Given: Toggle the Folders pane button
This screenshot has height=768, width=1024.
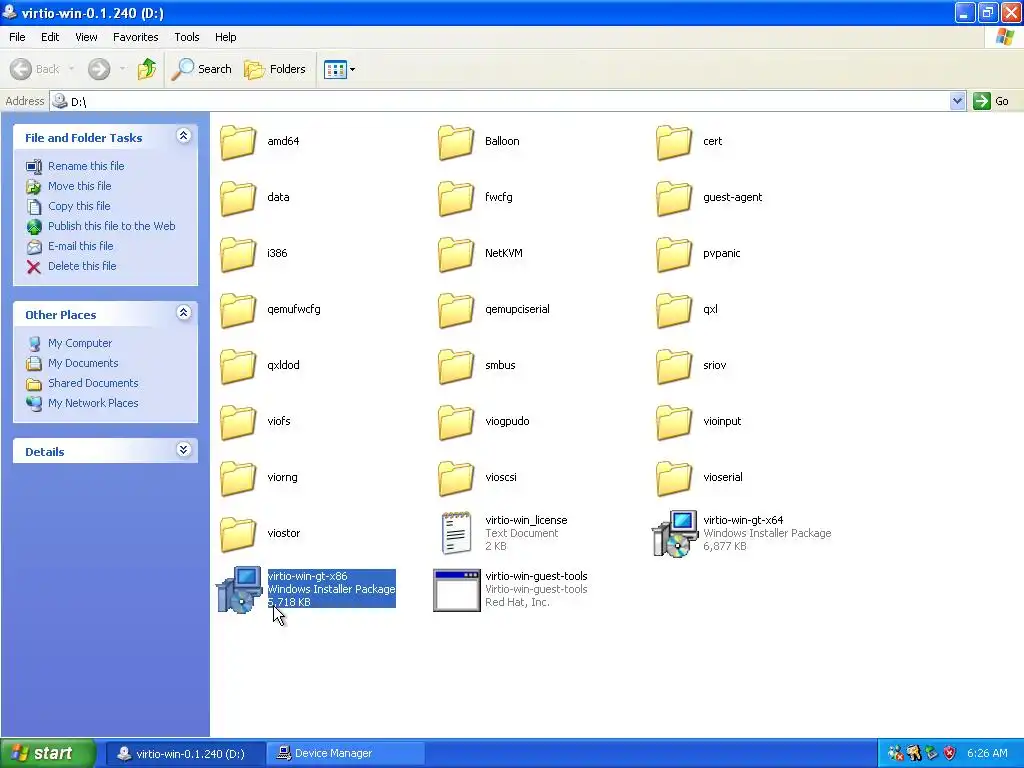Looking at the screenshot, I should [x=275, y=69].
